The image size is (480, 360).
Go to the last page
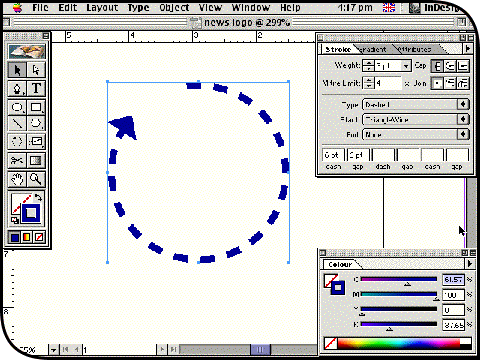(173, 349)
